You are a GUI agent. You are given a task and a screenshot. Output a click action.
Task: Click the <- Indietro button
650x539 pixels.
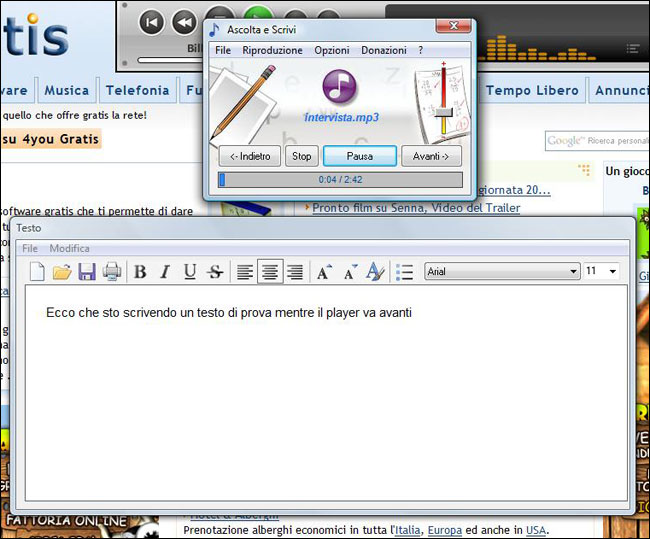pyautogui.click(x=250, y=156)
